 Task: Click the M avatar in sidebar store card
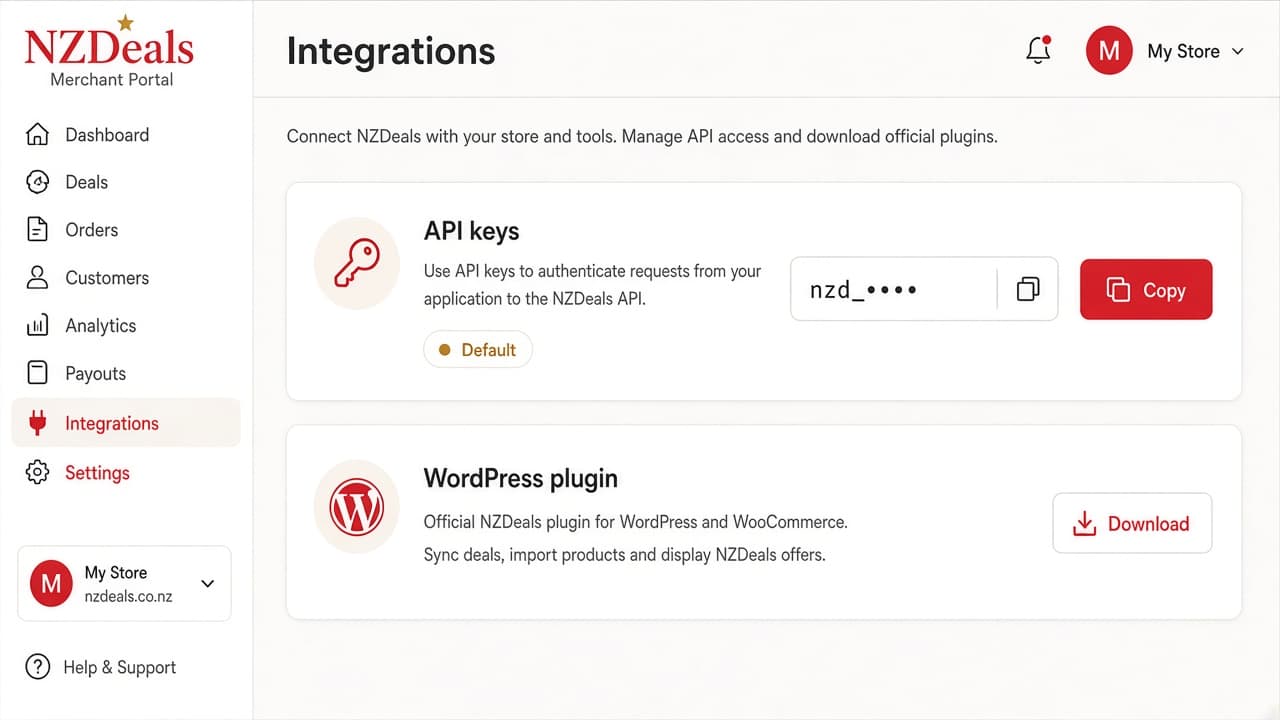(51, 583)
